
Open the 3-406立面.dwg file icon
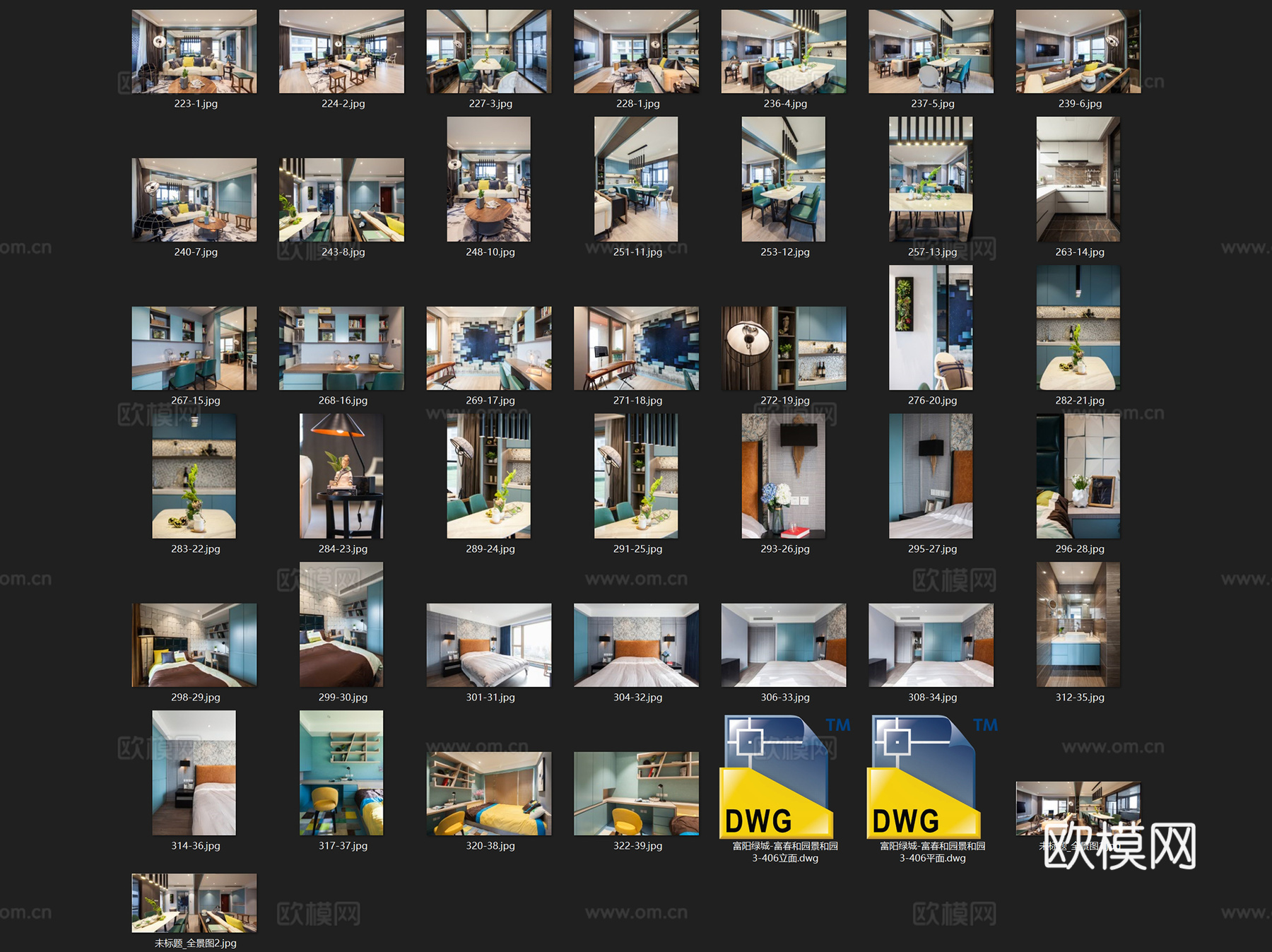(x=777, y=776)
